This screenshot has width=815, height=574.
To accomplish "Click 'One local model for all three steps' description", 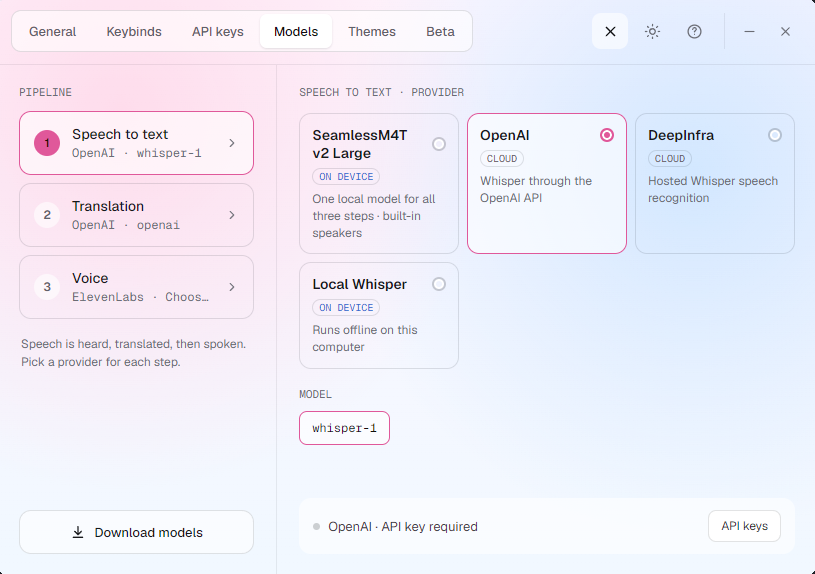I will tap(374, 216).
